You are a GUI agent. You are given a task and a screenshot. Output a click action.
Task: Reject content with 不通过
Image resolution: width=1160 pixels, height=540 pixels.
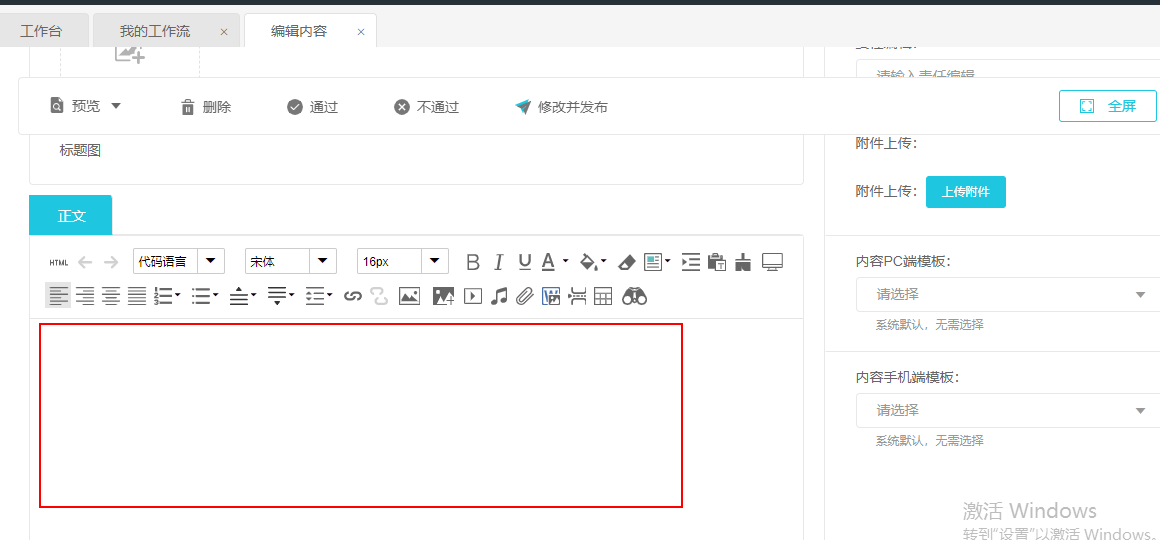426,107
